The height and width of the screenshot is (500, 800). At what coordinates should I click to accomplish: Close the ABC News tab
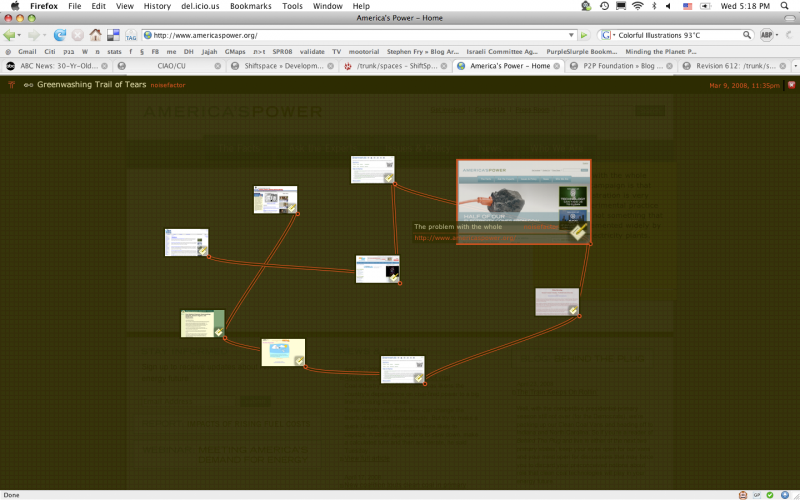click(105, 66)
